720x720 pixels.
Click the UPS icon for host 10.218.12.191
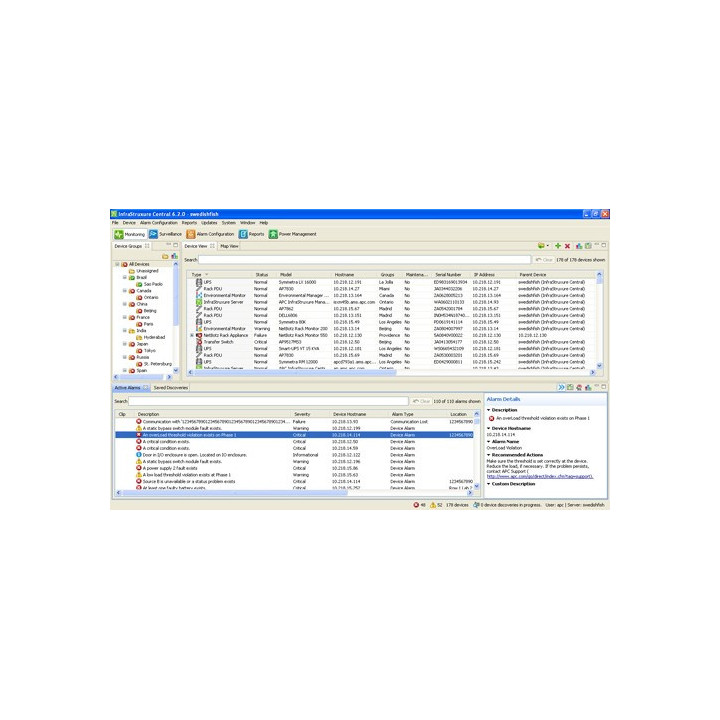pyautogui.click(x=199, y=282)
